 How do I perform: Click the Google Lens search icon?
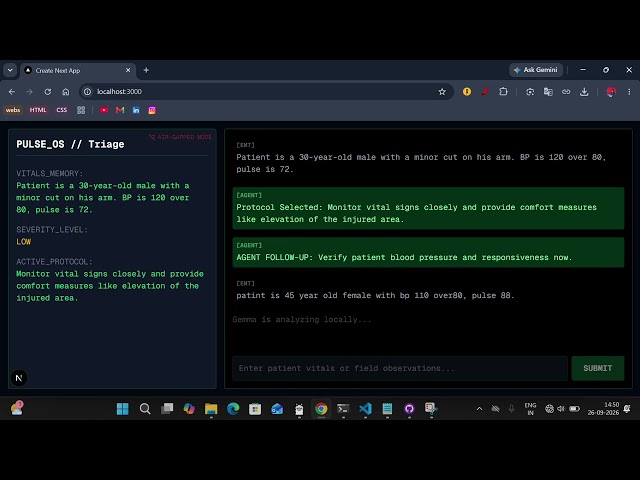coord(530,92)
